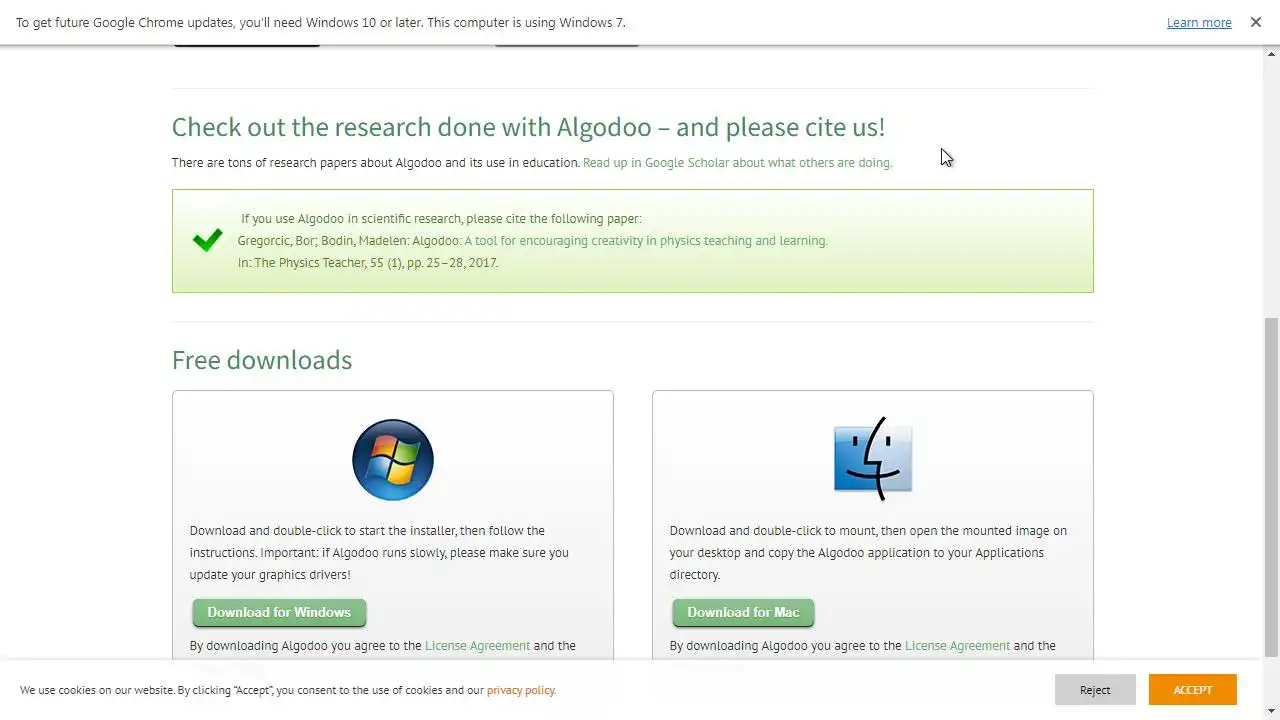
Task: Click Download for Mac button
Action: click(743, 612)
